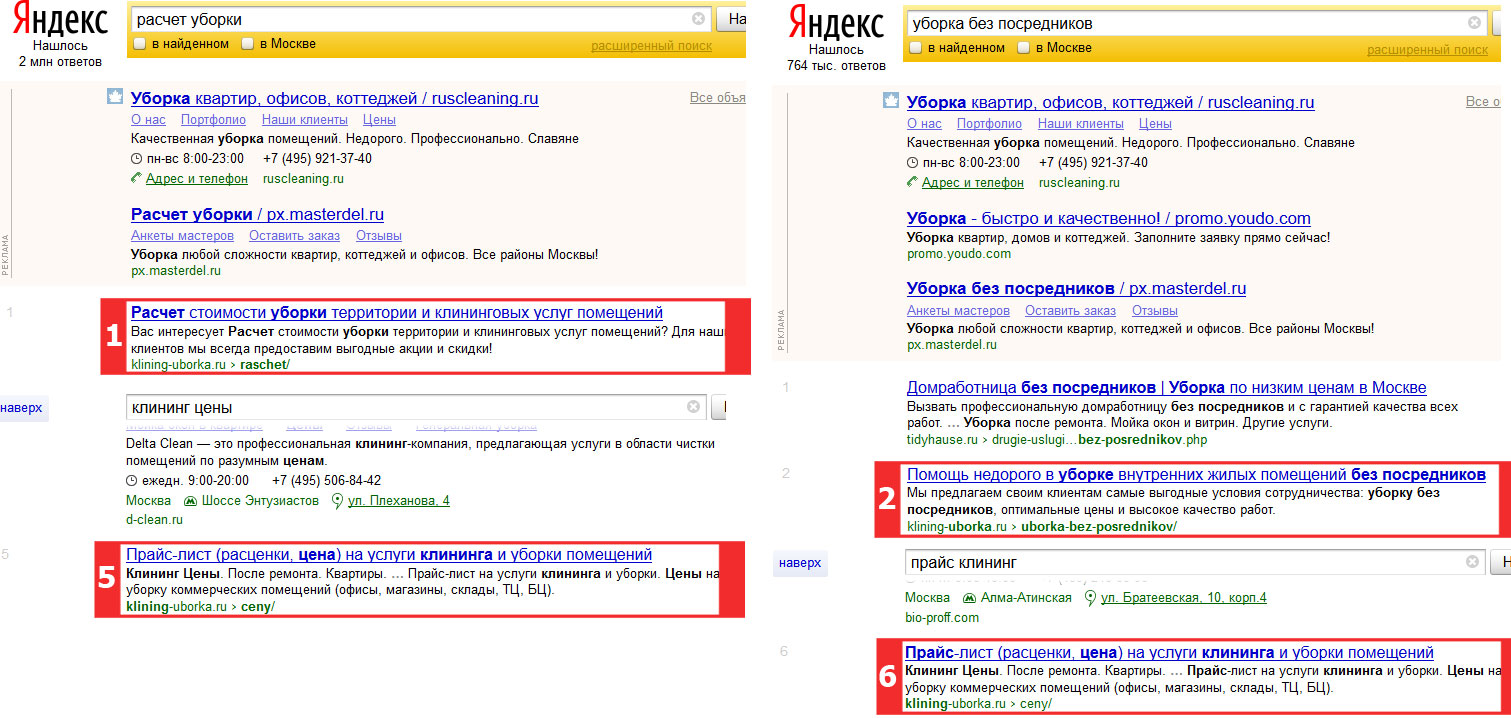
Task: Click 'bio-proff.com' green URL
Action: [941, 618]
